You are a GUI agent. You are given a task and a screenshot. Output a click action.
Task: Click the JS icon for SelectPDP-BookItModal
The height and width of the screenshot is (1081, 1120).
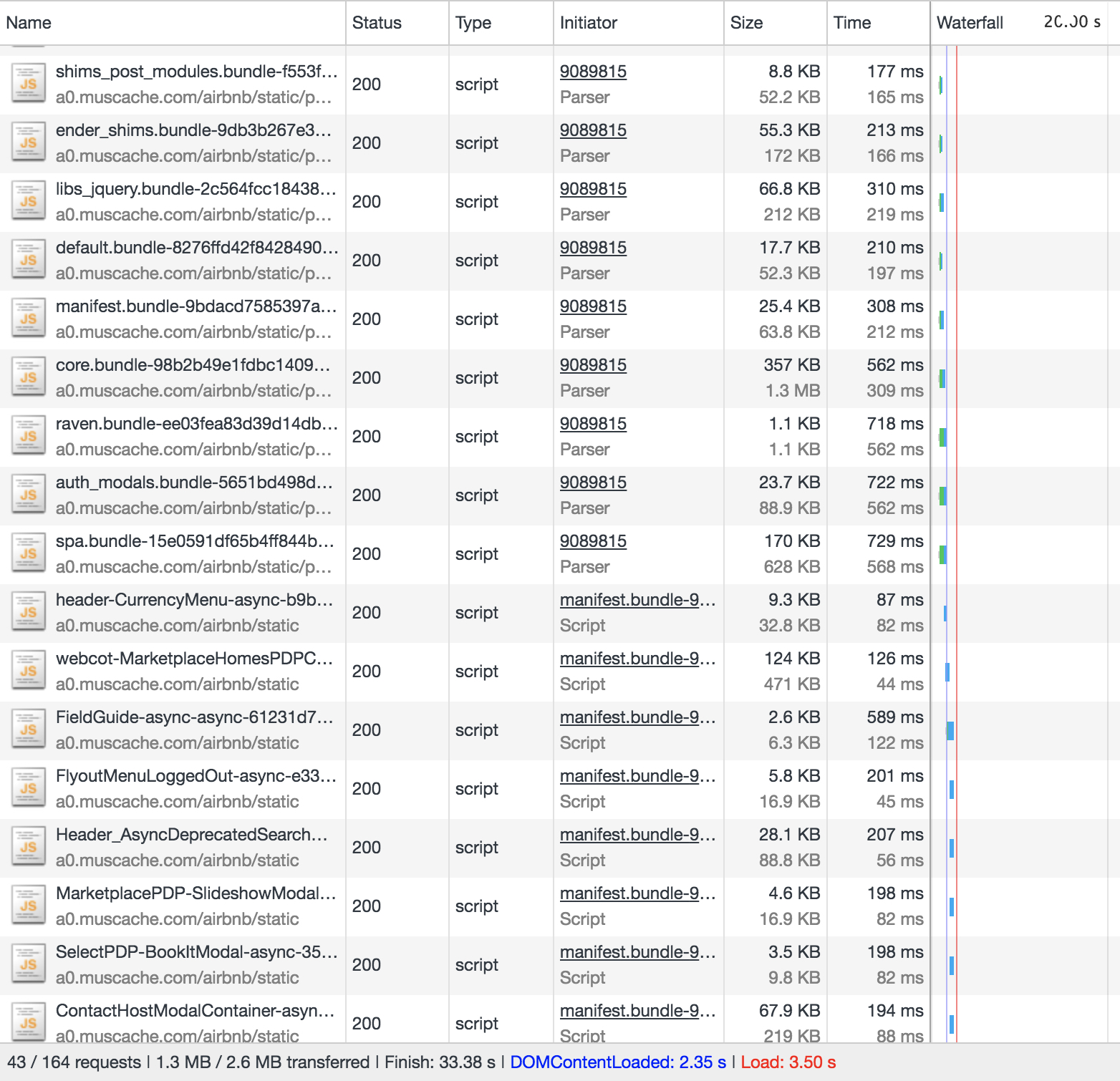(29, 964)
